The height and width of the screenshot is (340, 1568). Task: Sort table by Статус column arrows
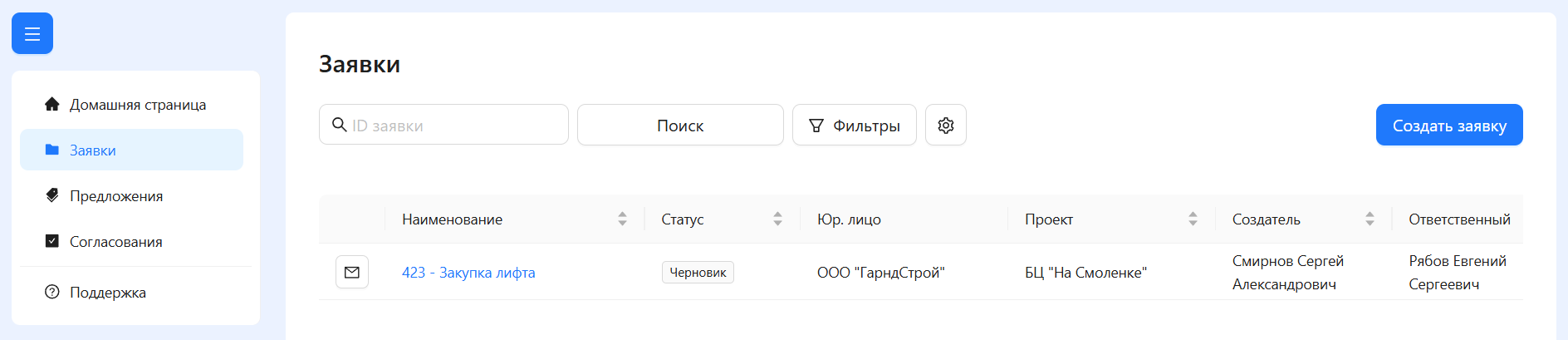pyautogui.click(x=777, y=219)
